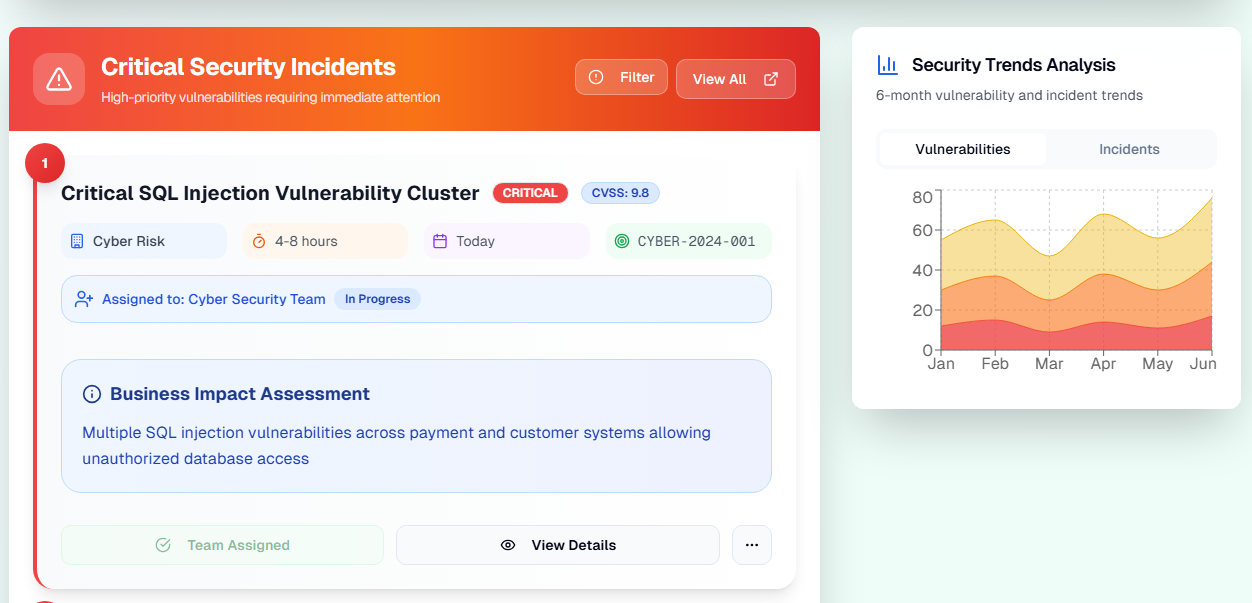Click the eye icon in View Details
The width and height of the screenshot is (1252, 603).
(x=508, y=545)
